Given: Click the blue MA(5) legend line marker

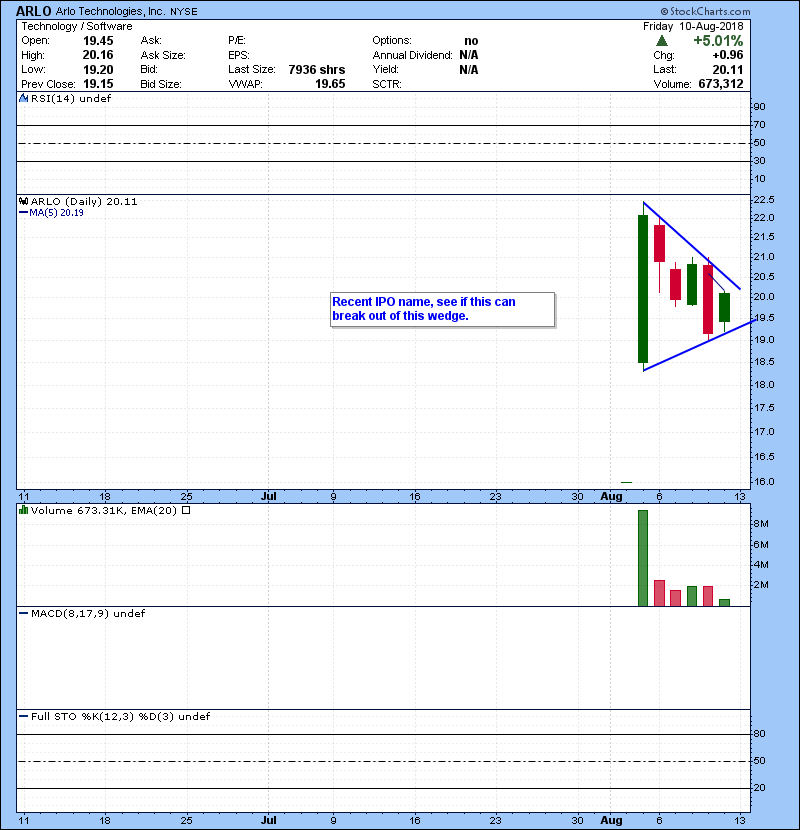Looking at the screenshot, I should coord(23,213).
